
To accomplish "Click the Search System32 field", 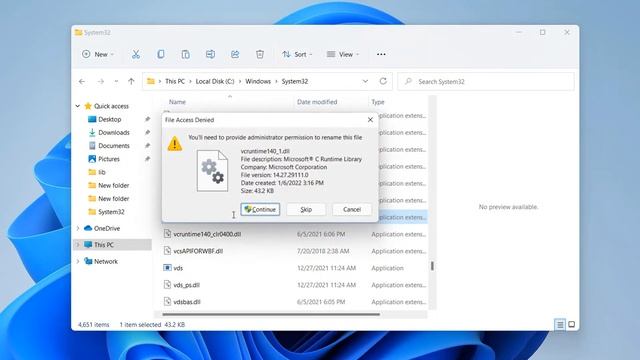I will tap(486, 82).
